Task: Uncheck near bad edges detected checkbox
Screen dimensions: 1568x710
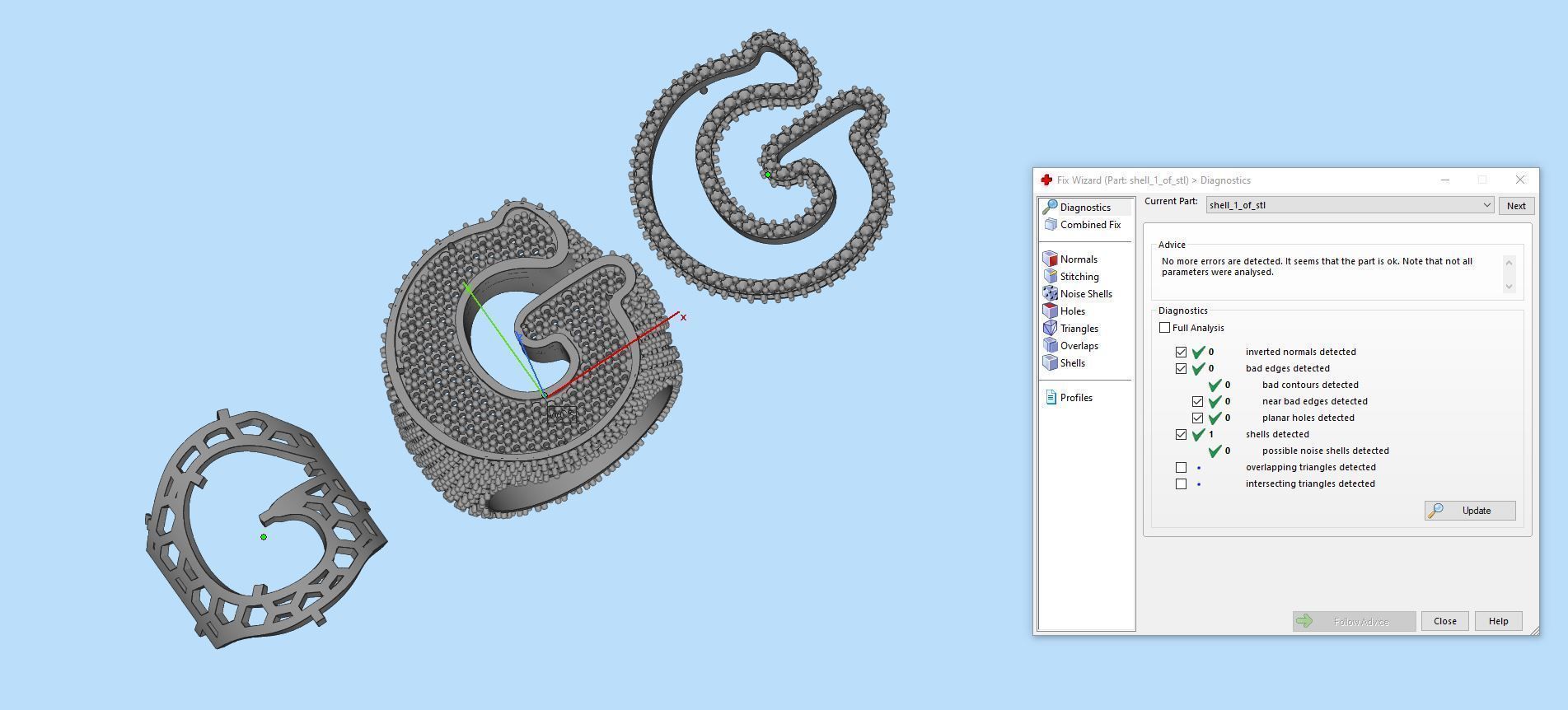Action: [x=1197, y=401]
